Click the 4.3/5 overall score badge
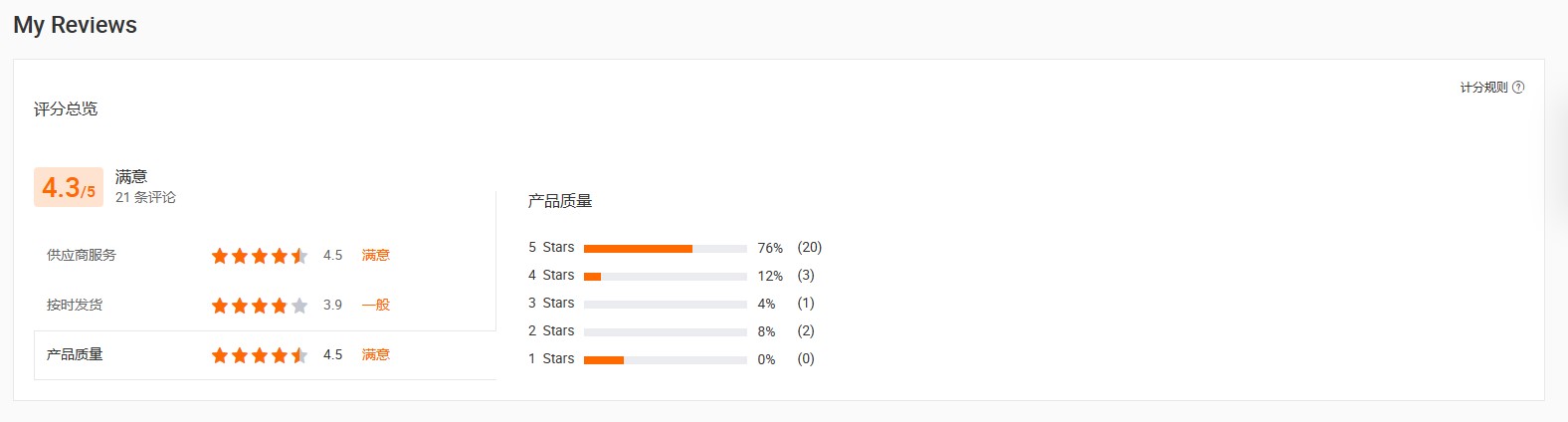The height and width of the screenshot is (422, 1568). point(69,187)
